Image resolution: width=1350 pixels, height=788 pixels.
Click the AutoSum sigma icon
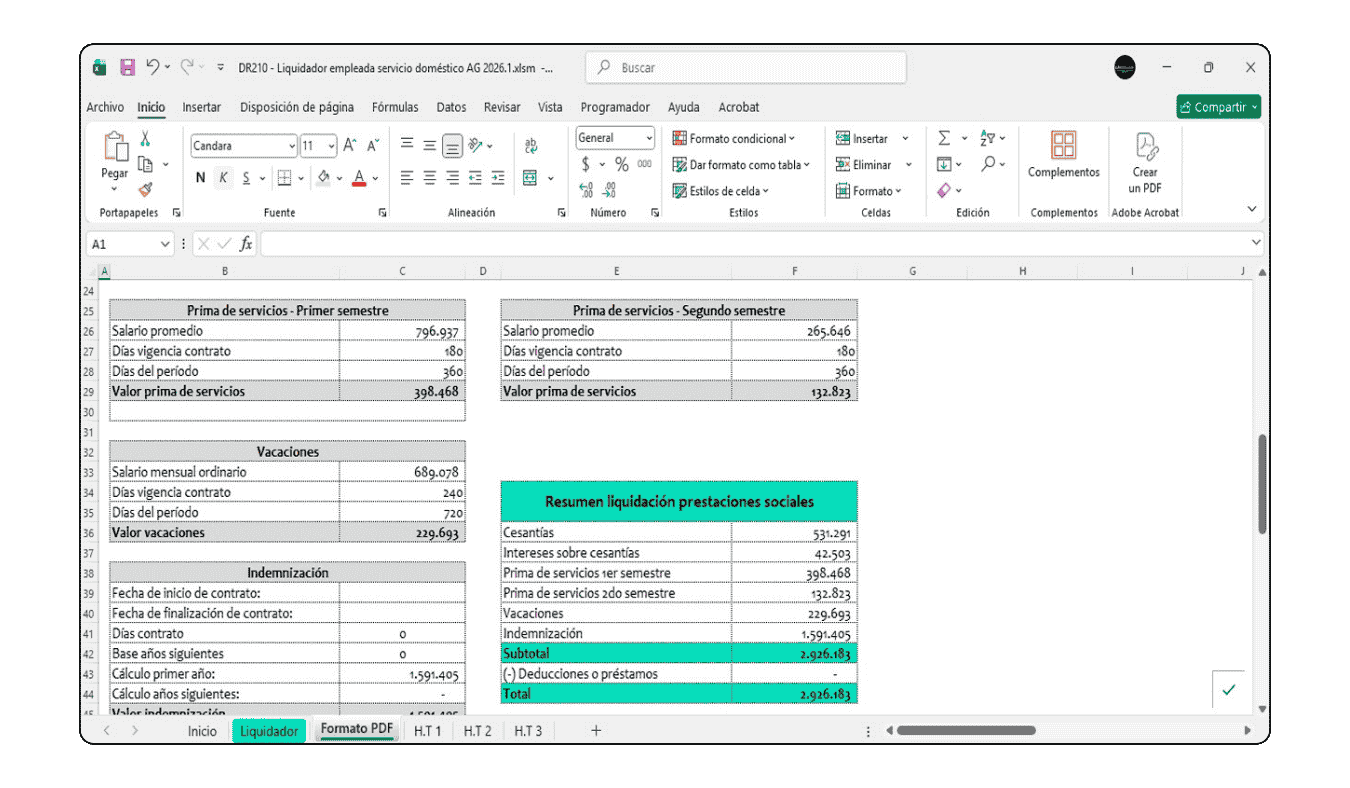[x=944, y=139]
